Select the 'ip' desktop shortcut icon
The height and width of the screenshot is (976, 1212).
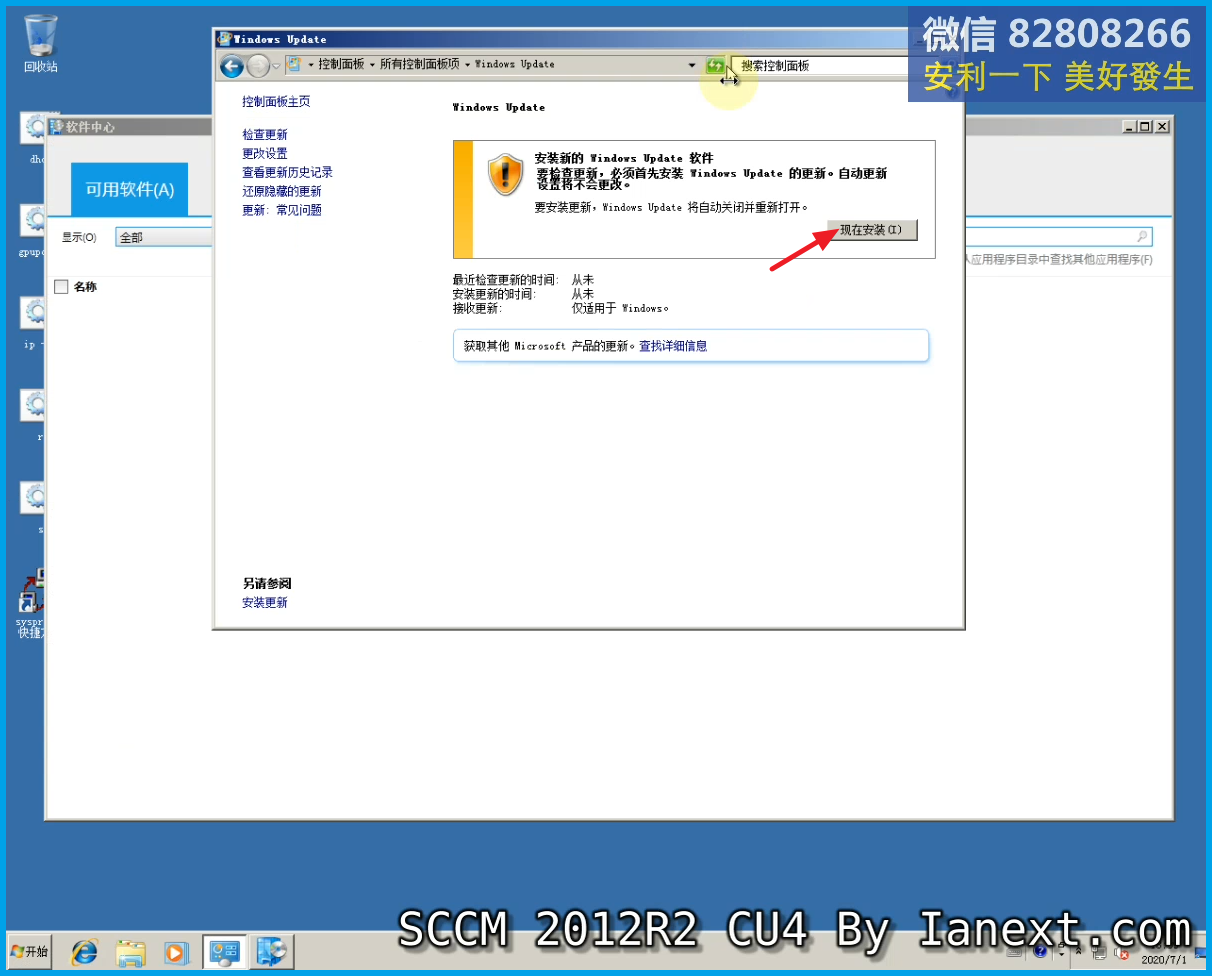[34, 322]
